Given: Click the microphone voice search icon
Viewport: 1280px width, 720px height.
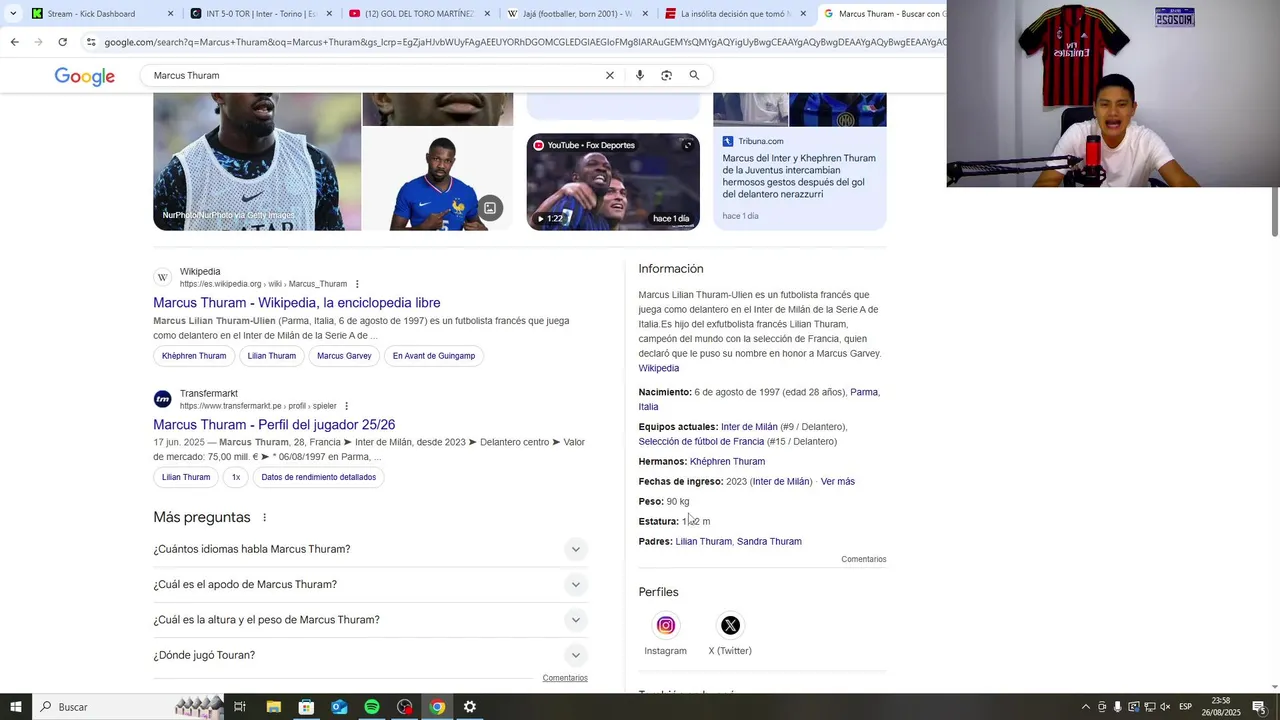Looking at the screenshot, I should tap(639, 75).
